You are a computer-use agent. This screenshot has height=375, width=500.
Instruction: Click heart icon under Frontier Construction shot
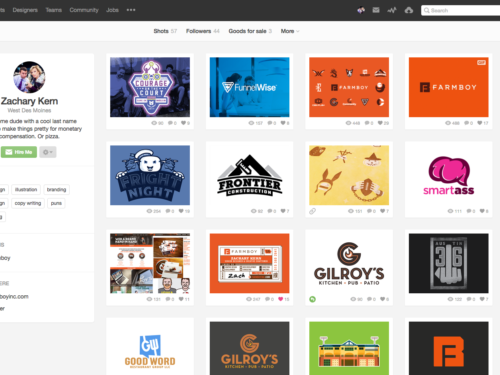pyautogui.click(x=283, y=211)
